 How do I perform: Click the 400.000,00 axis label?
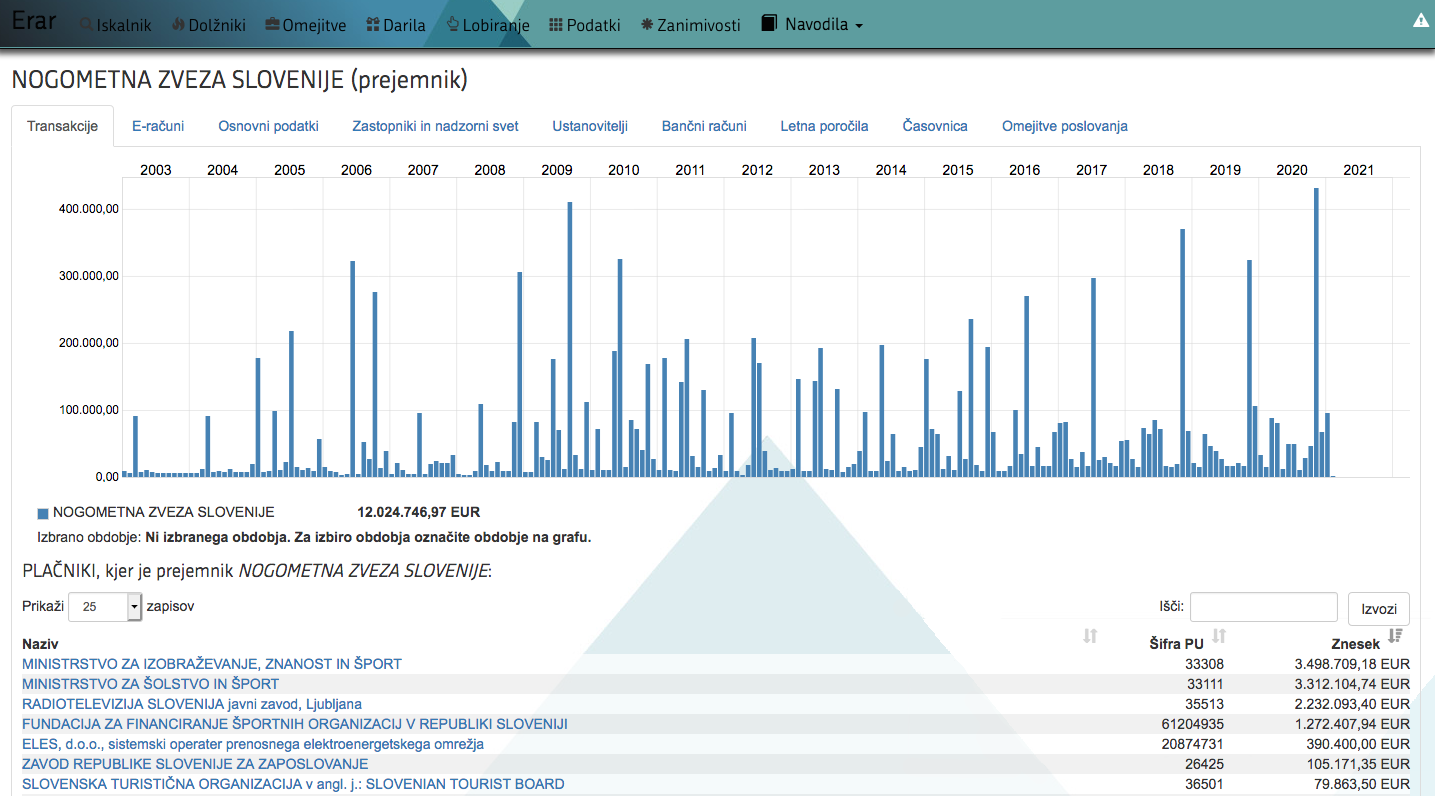[90, 209]
